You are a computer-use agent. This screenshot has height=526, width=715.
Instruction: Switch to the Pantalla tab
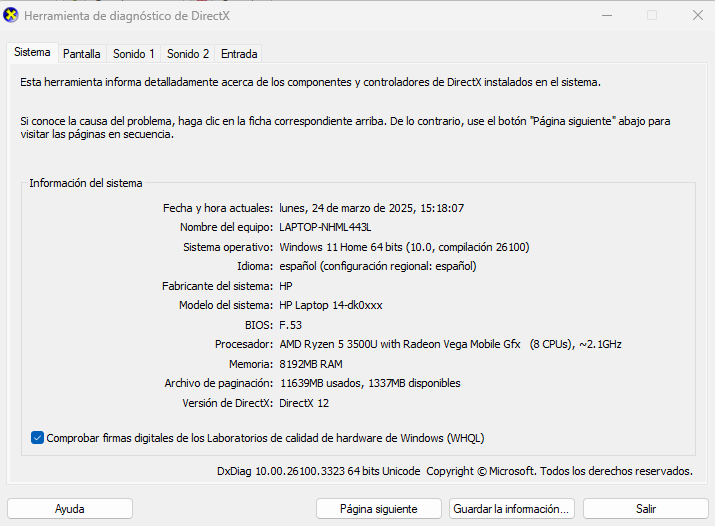coord(82,54)
